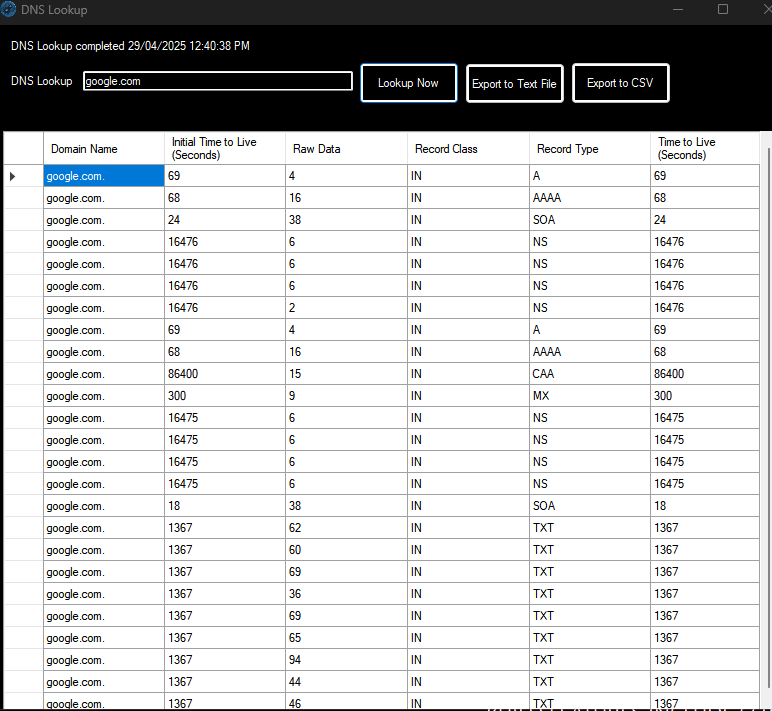The height and width of the screenshot is (711, 772).
Task: Click the Lookup Now button
Action: click(409, 83)
